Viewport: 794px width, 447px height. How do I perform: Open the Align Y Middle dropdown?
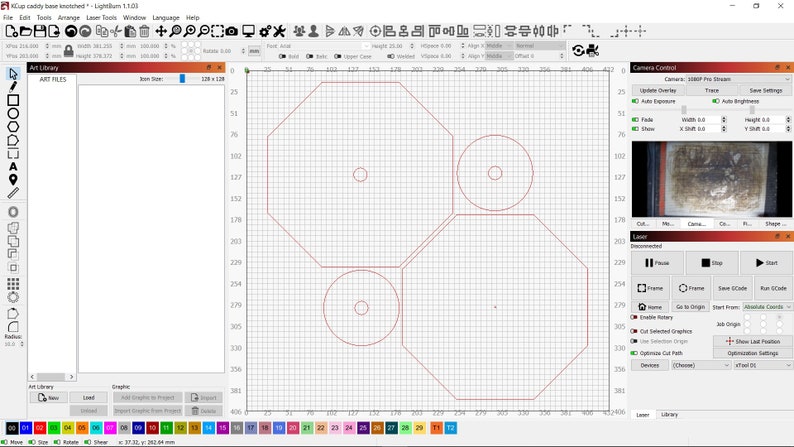[x=498, y=56]
